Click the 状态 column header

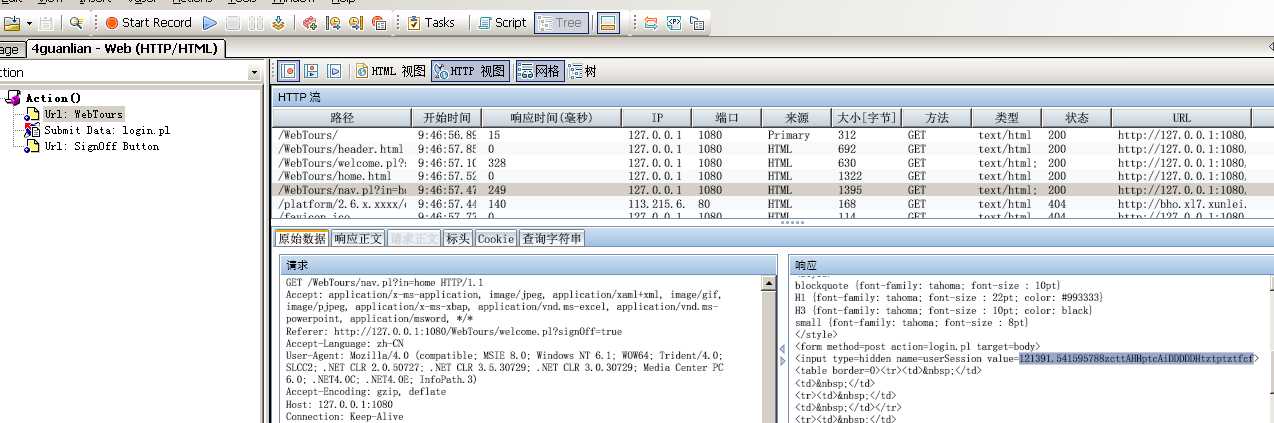1076,118
